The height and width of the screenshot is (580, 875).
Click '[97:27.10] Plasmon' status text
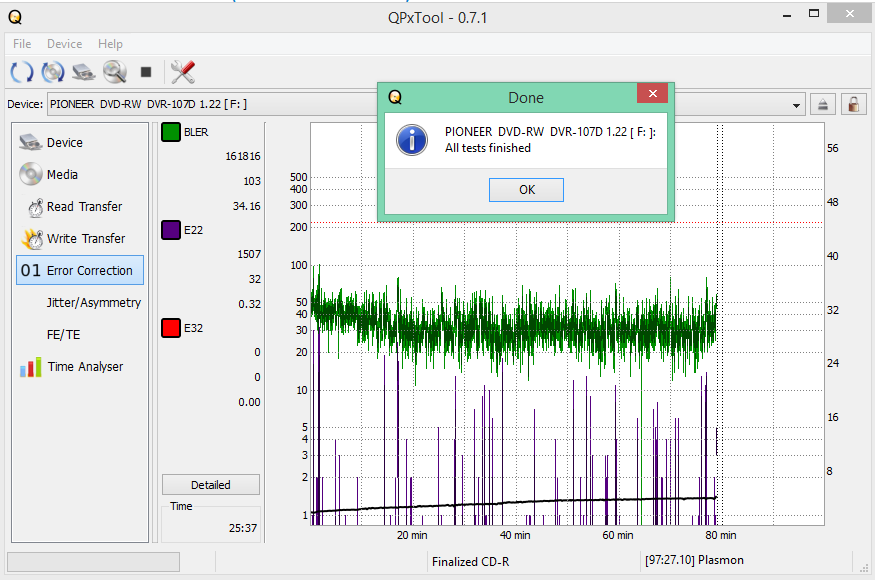[694, 560]
